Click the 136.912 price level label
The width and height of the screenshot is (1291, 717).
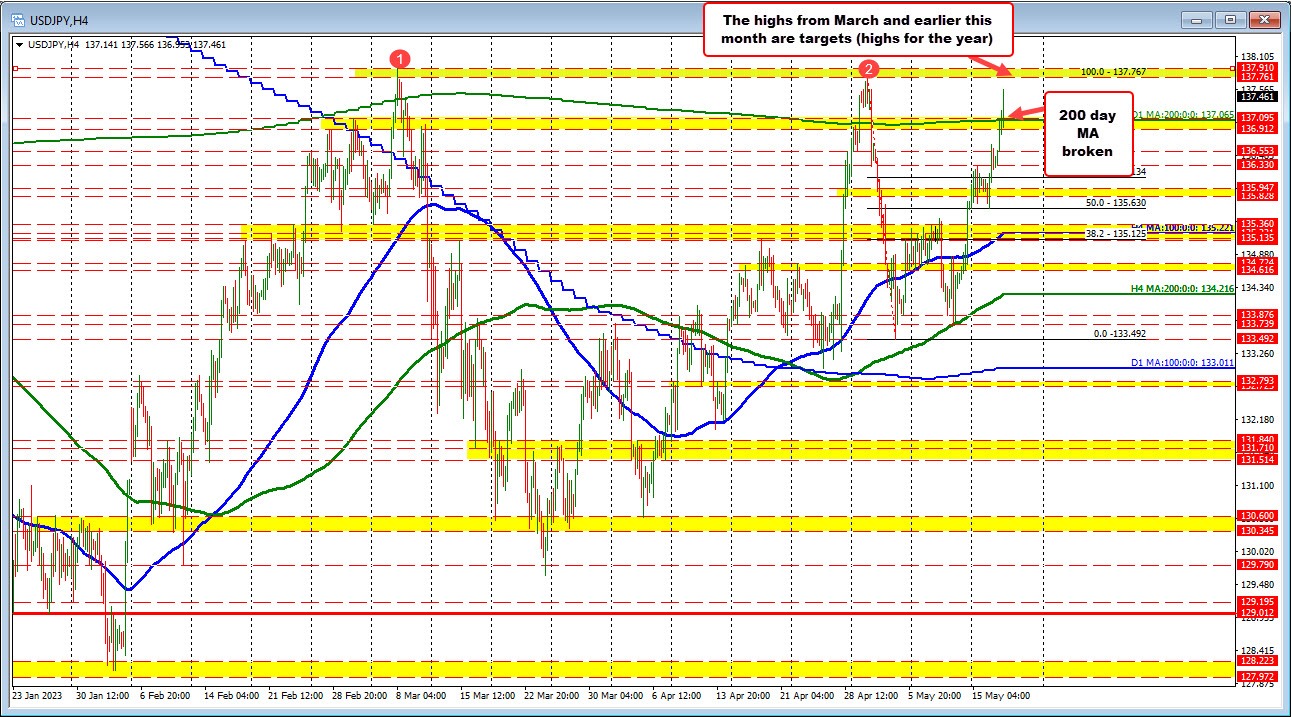(1255, 128)
